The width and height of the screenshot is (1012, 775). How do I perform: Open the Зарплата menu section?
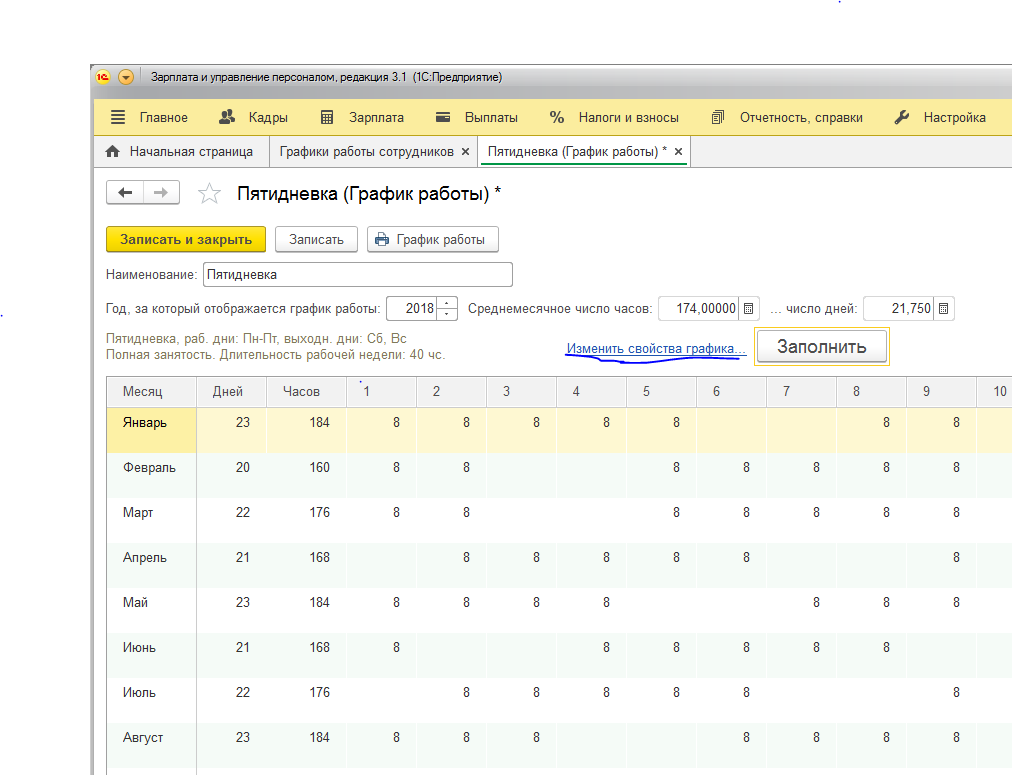(x=362, y=117)
